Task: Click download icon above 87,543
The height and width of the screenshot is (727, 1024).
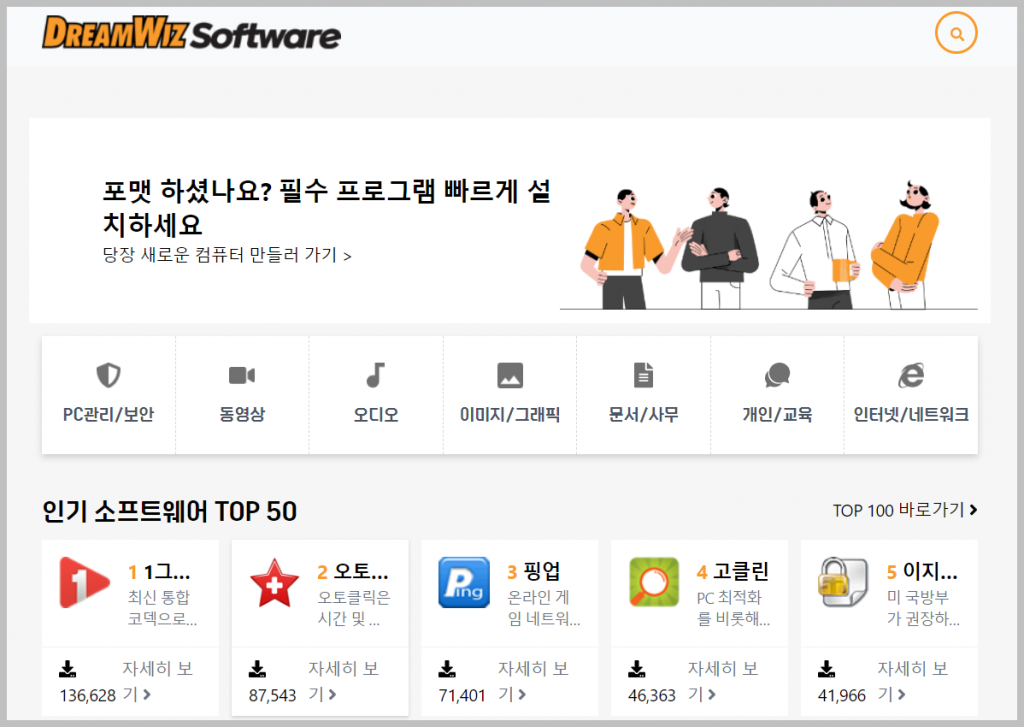Action: point(257,669)
